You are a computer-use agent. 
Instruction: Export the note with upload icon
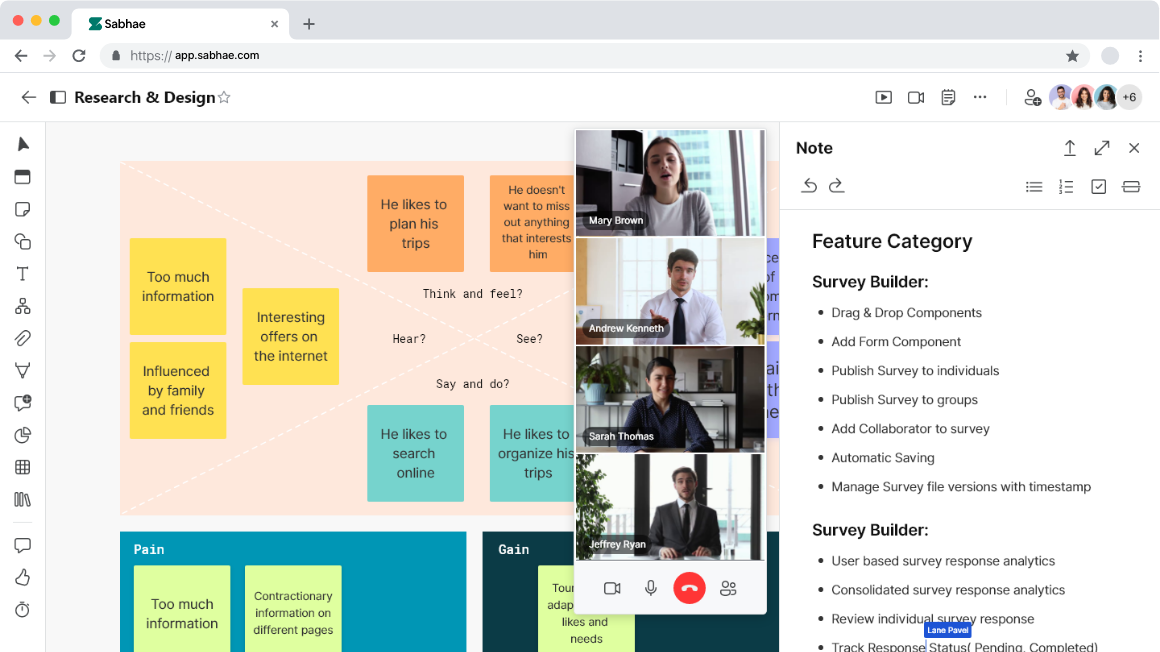tap(1070, 148)
